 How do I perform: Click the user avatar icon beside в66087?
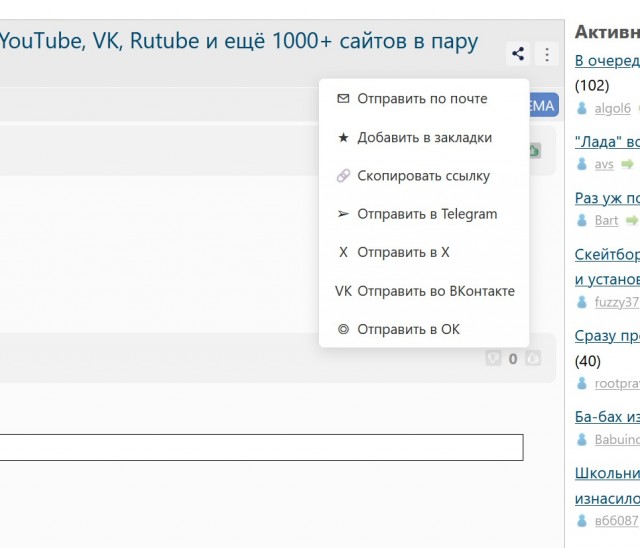coord(582,521)
